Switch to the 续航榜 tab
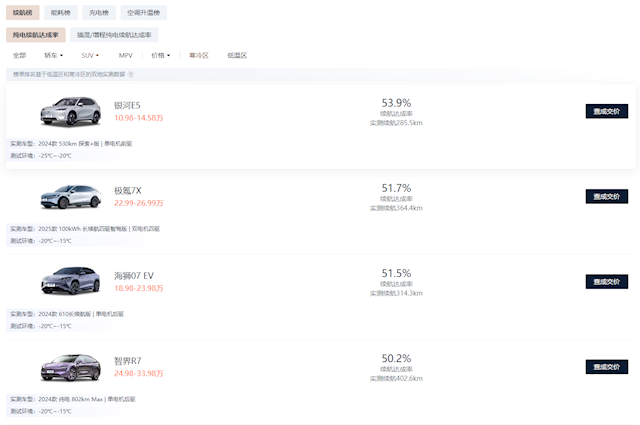Viewport: 640px width, 425px height. tap(22, 13)
